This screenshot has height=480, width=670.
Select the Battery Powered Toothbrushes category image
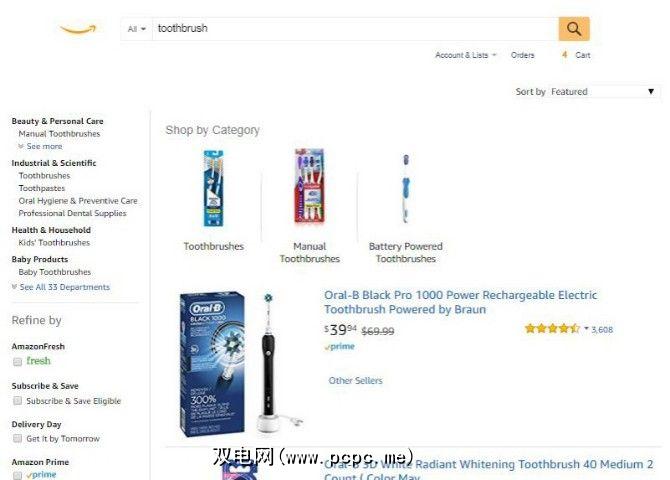pos(406,188)
